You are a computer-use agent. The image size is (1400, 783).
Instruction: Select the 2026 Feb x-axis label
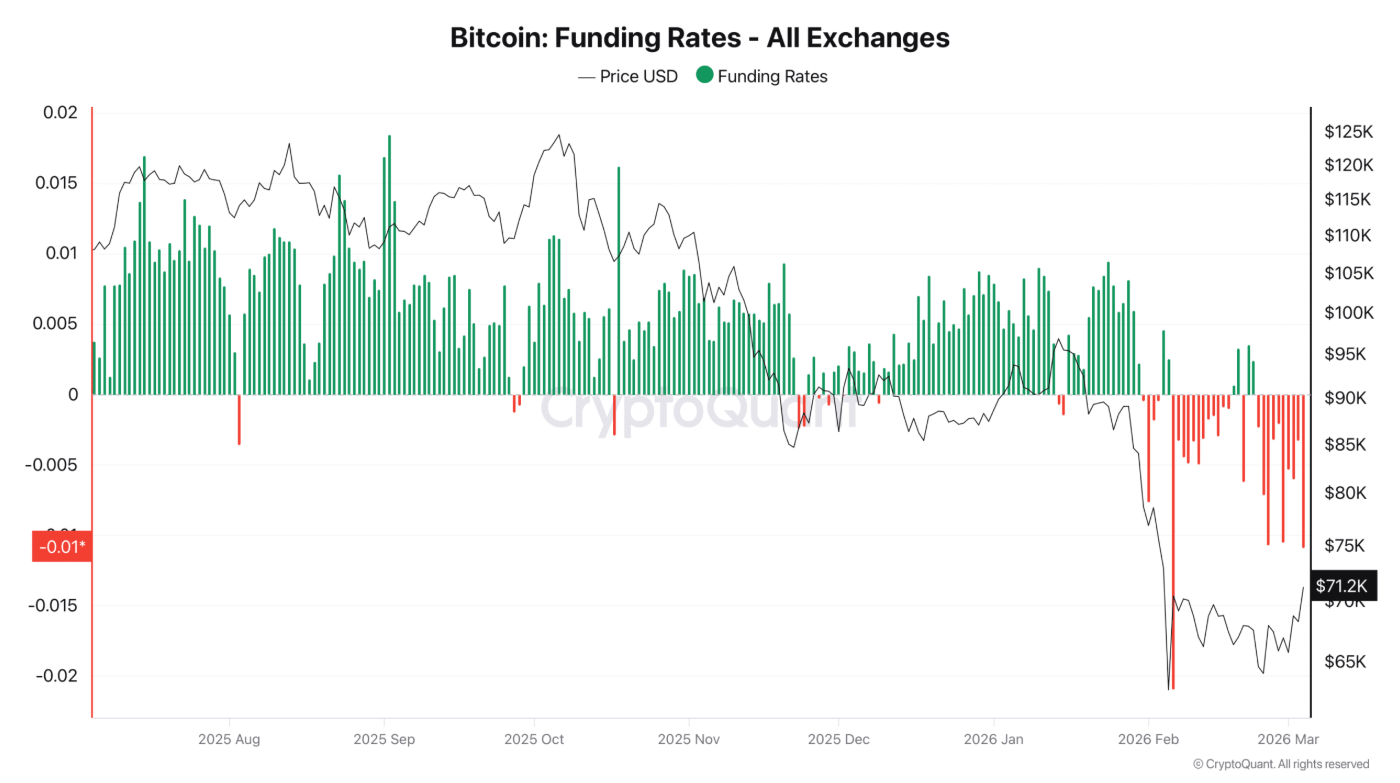1148,740
